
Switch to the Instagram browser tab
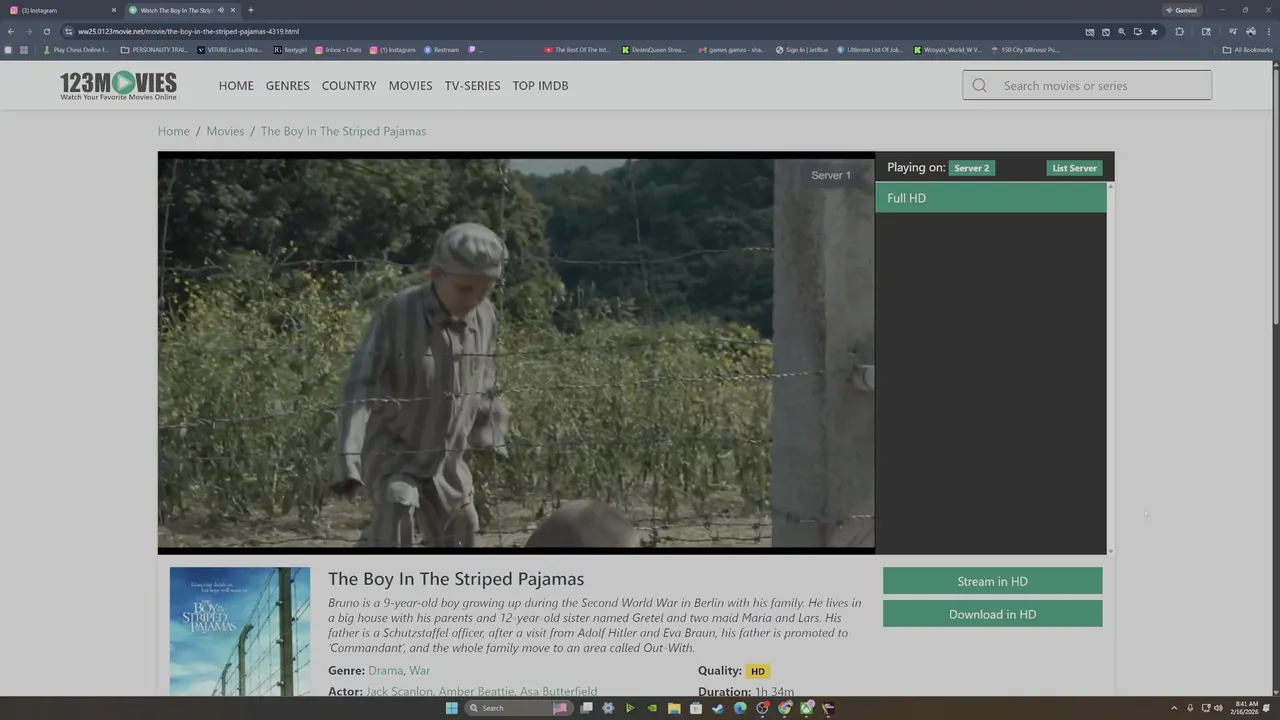pos(62,10)
